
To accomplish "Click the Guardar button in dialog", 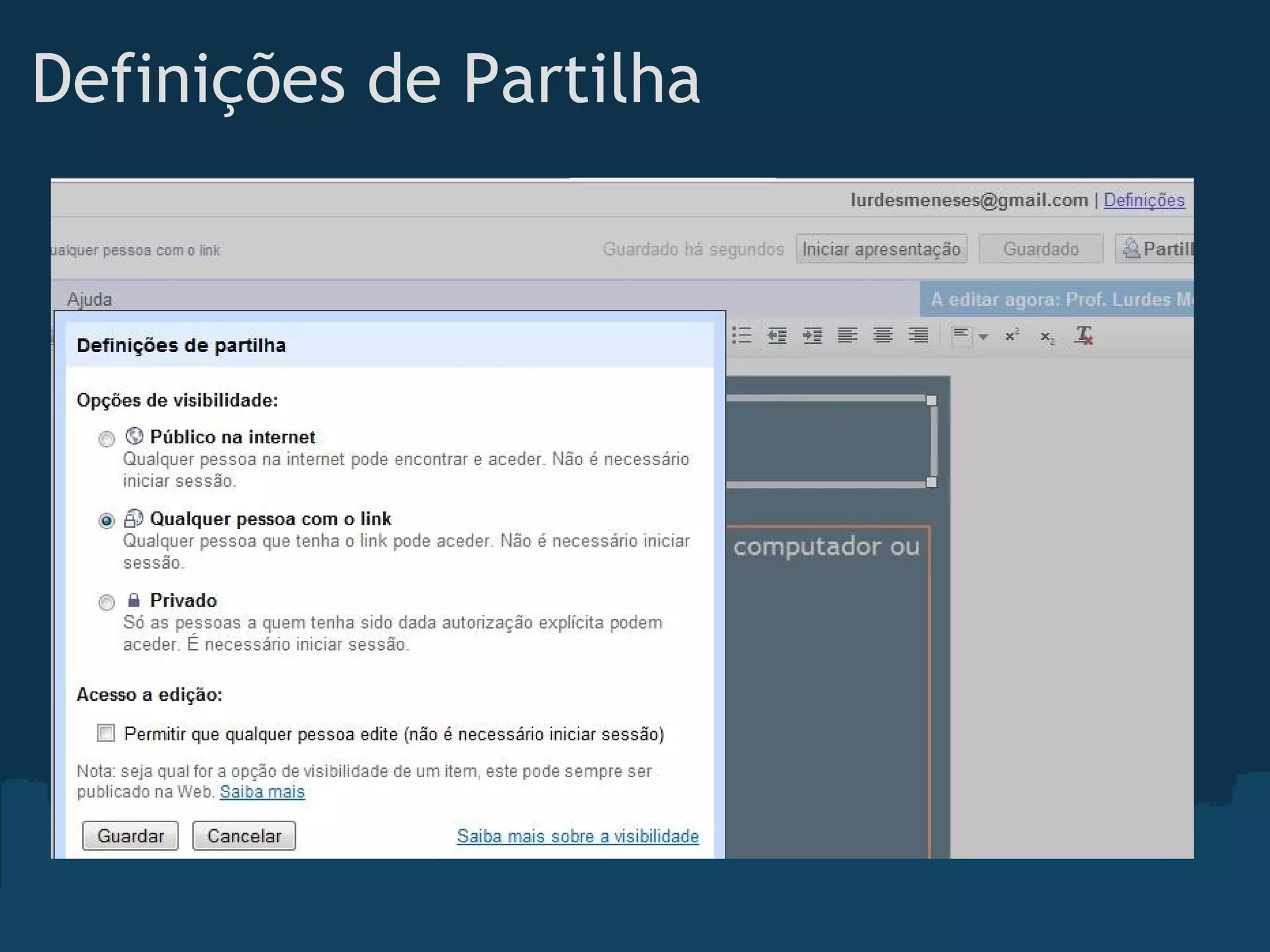I will coord(130,836).
